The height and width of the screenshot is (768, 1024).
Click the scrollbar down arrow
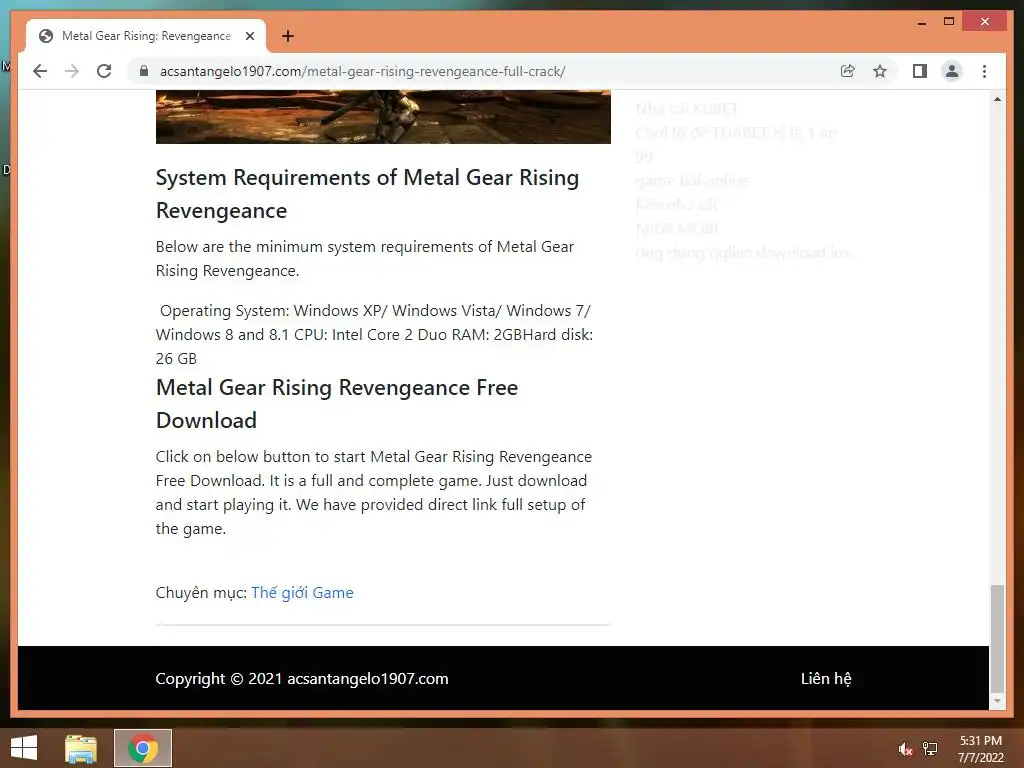pos(997,701)
